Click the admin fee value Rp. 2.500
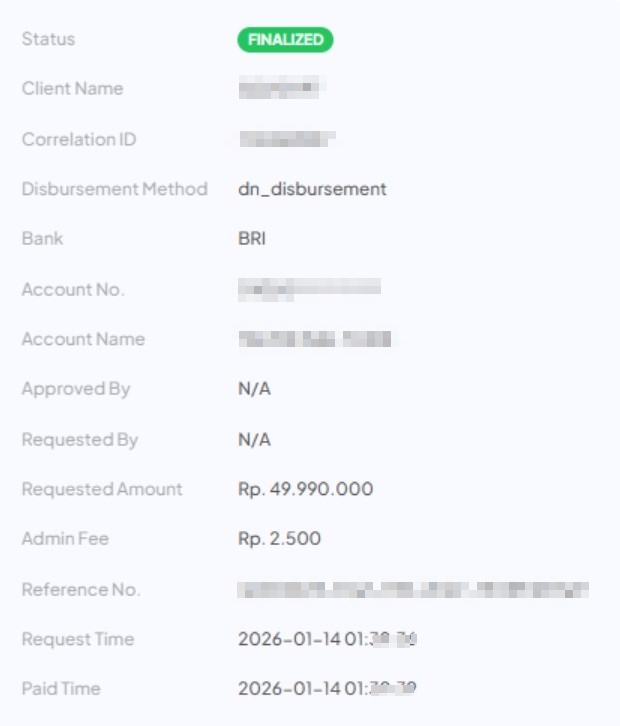 tap(279, 539)
